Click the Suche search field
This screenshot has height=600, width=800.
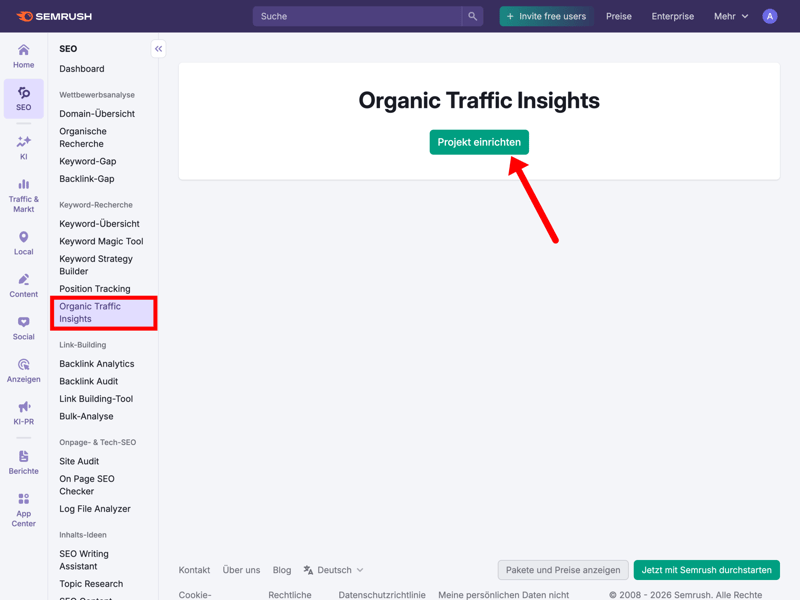point(357,16)
